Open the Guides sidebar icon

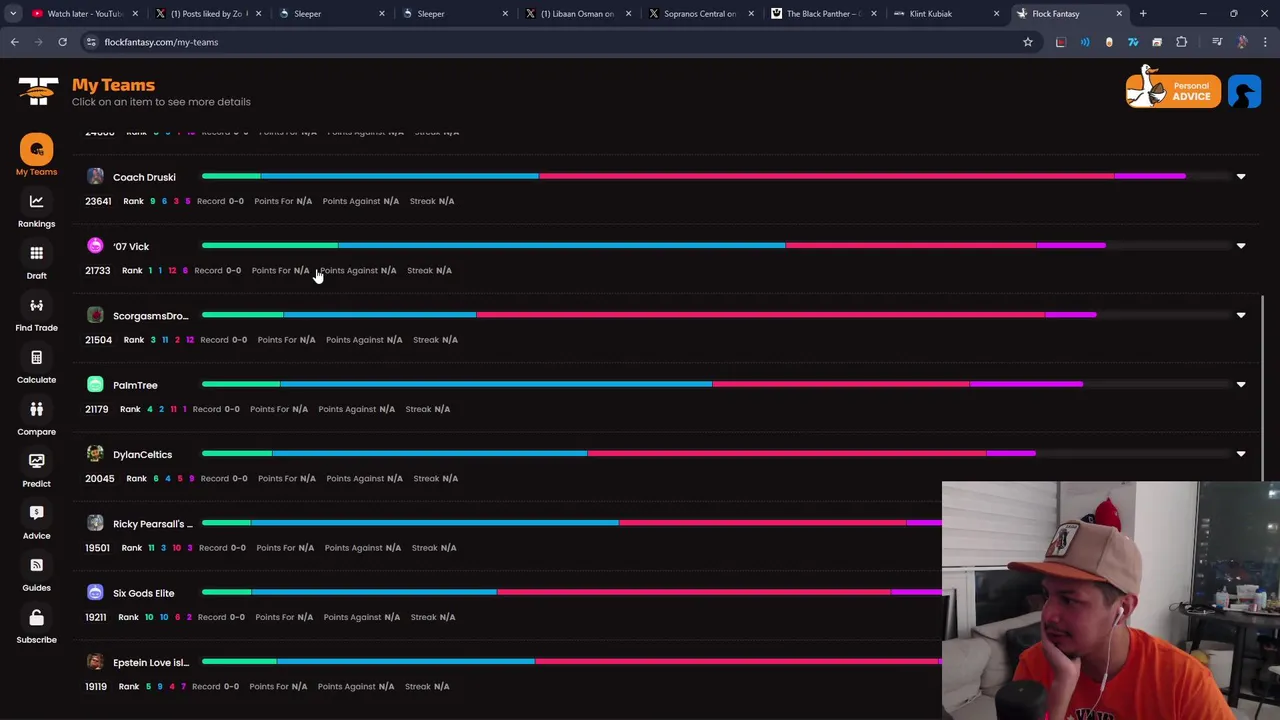click(x=36, y=566)
